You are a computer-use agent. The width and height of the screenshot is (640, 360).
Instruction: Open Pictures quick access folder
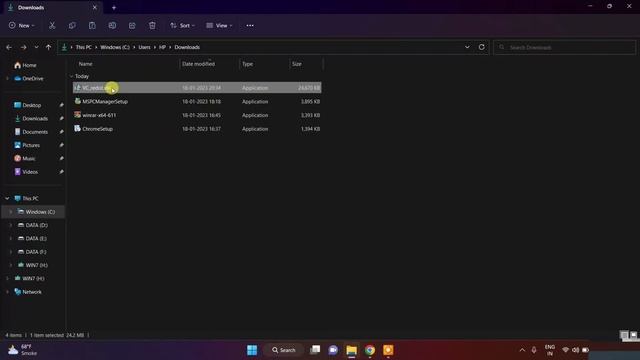pos(27,145)
